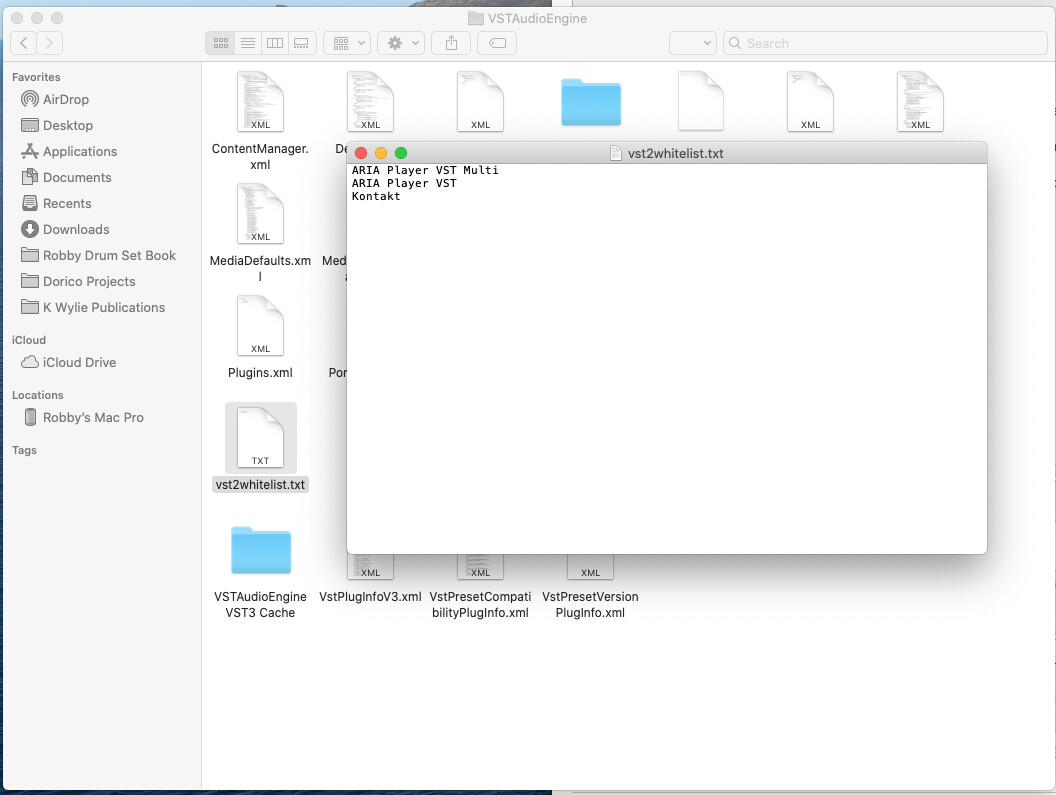The width and height of the screenshot is (1056, 795).
Task: Switch to column view
Action: tap(275, 43)
